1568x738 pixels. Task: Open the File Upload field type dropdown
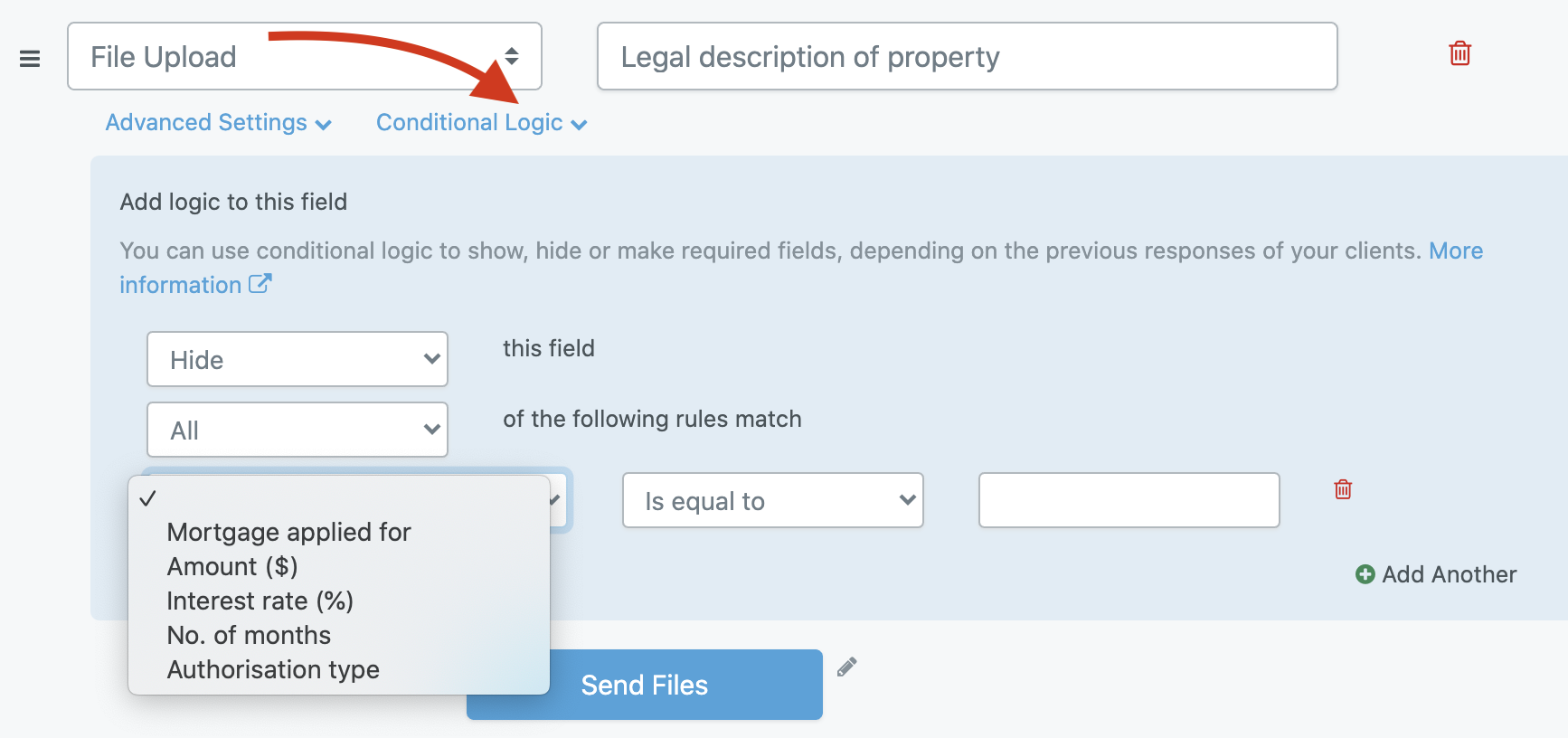305,56
